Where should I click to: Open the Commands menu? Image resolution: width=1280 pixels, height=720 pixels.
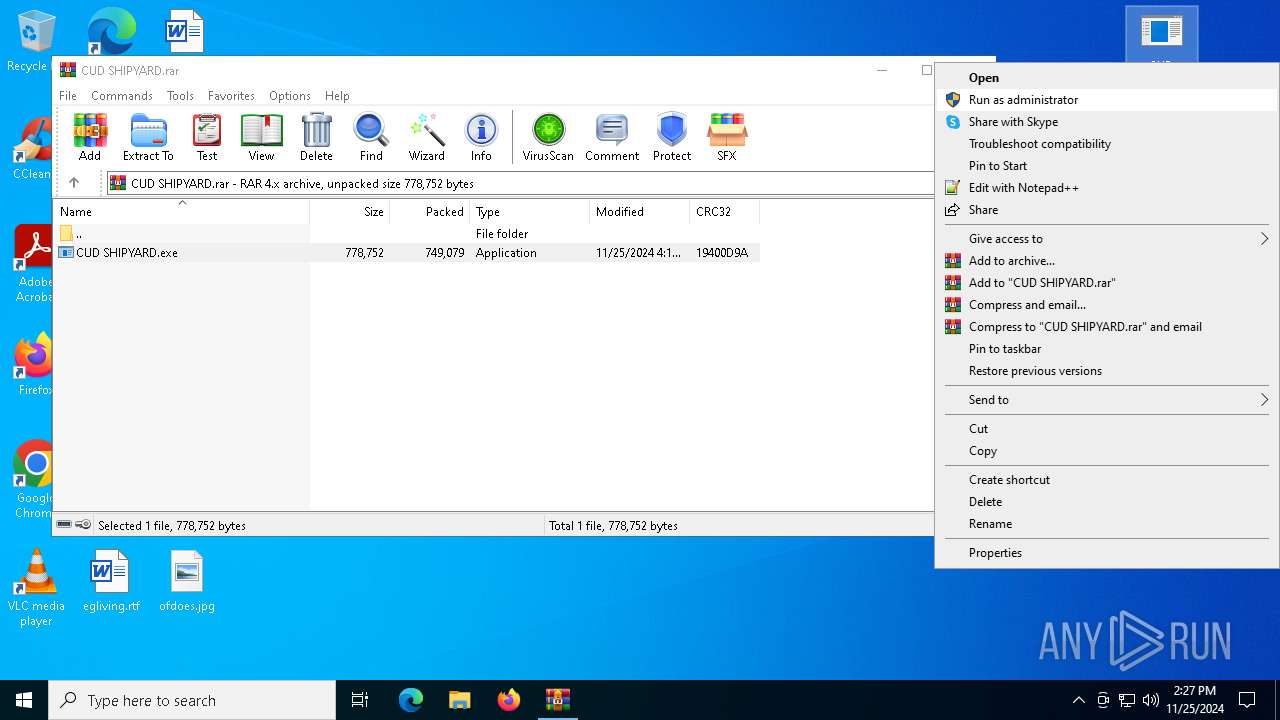[122, 96]
